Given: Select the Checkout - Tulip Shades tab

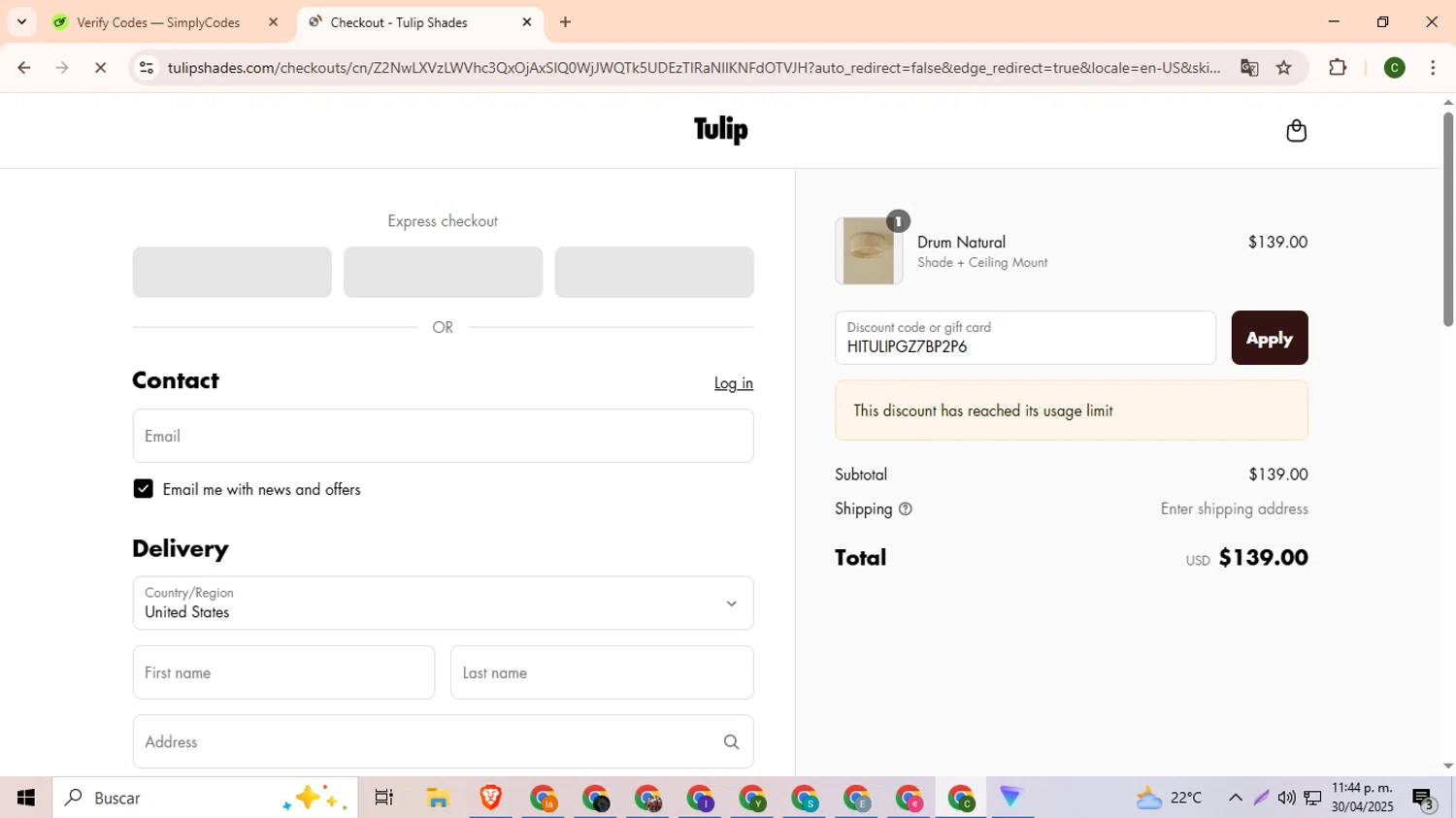Looking at the screenshot, I should 419,22.
